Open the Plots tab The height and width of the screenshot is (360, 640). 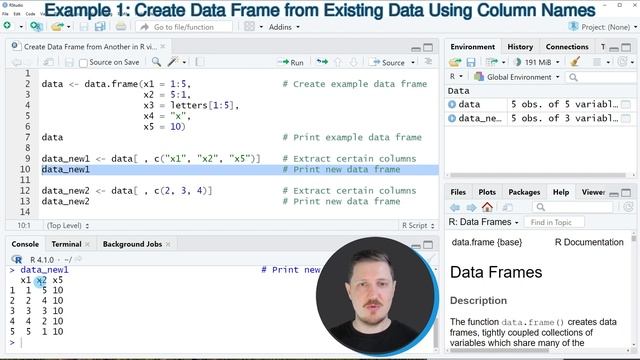pos(487,192)
